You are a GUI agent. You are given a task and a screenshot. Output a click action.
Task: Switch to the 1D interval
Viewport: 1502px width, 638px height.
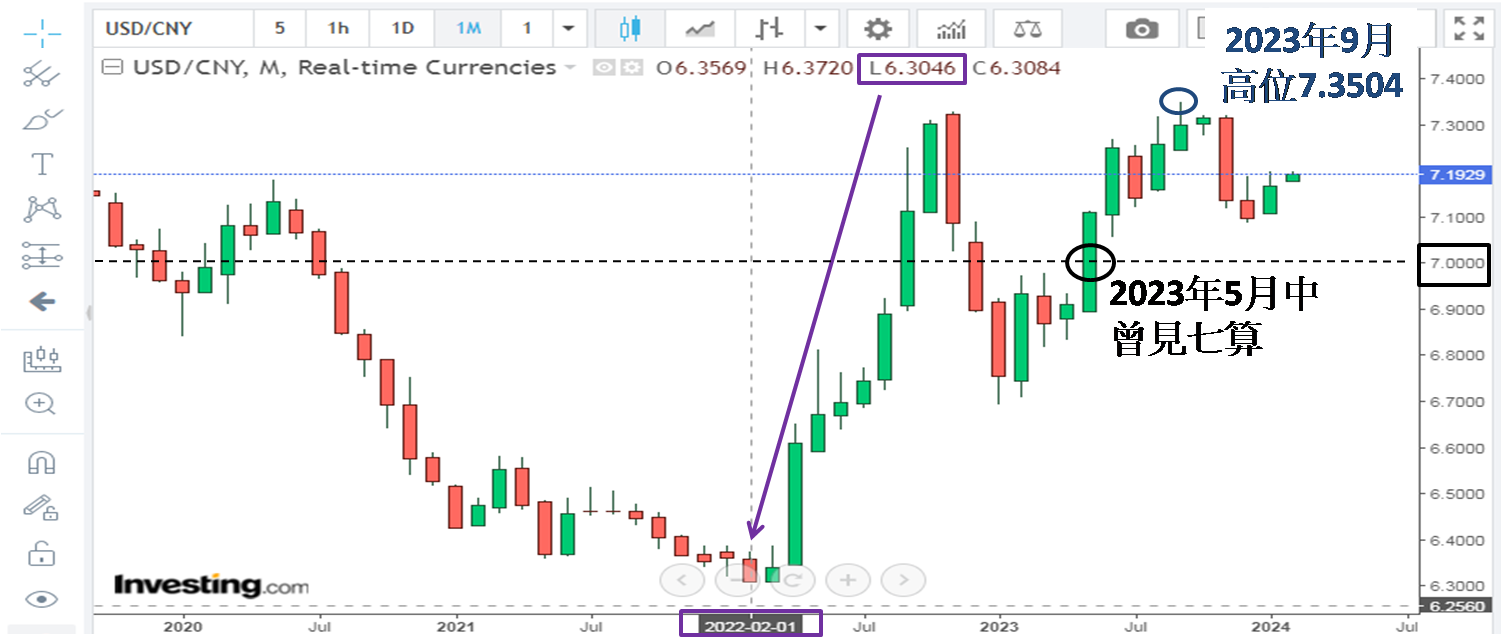pyautogui.click(x=402, y=29)
